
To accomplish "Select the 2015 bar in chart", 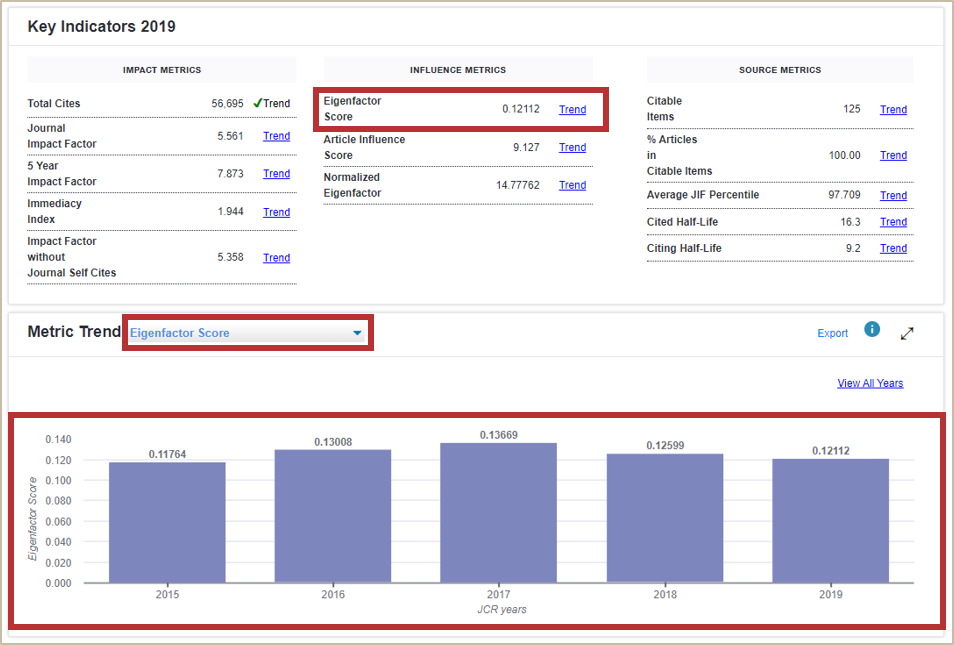I will point(167,522).
